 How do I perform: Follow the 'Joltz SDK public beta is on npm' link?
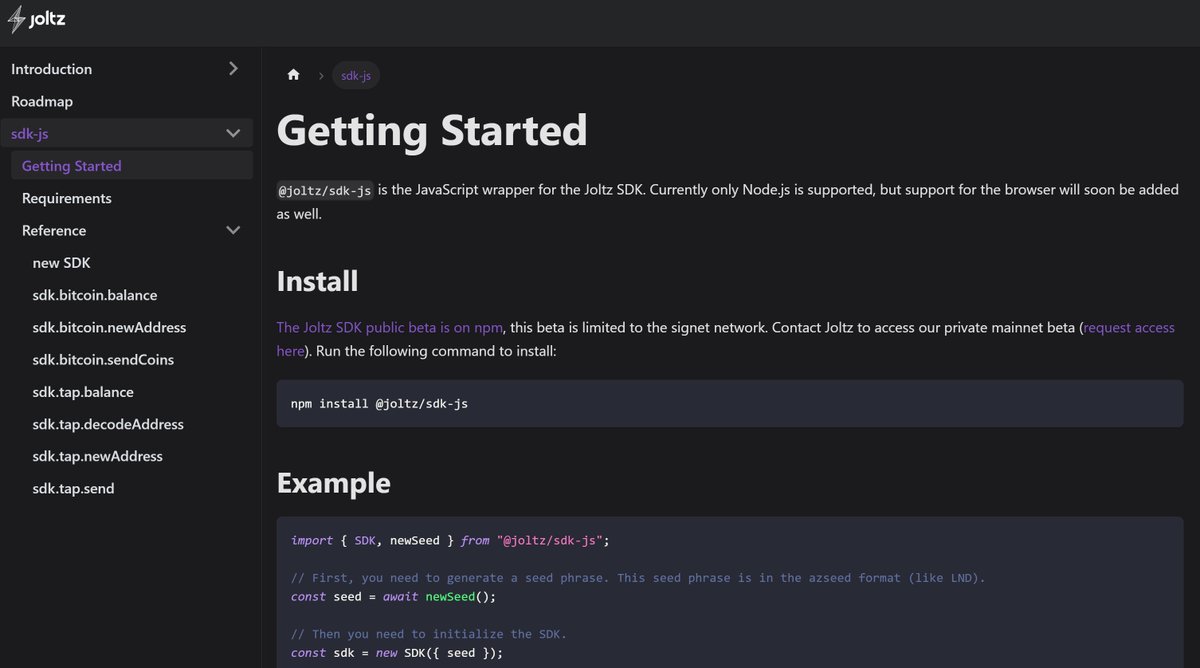coord(390,327)
